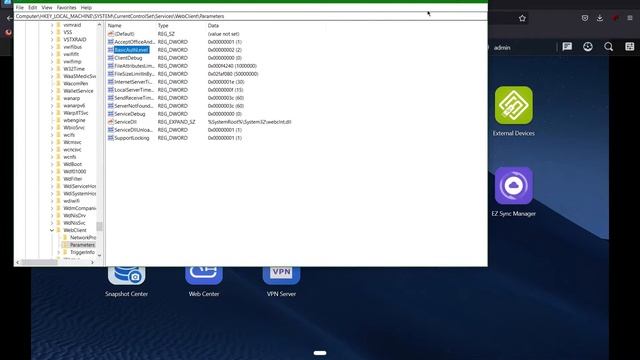
Task: Expand the wanarp tree node
Action: 52,98
